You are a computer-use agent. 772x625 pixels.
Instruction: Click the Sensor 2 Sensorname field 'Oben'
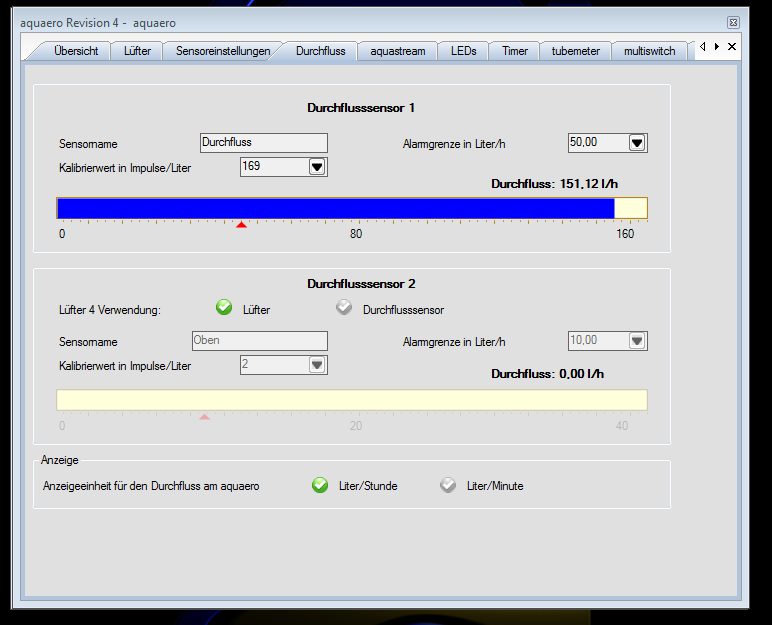pos(260,341)
